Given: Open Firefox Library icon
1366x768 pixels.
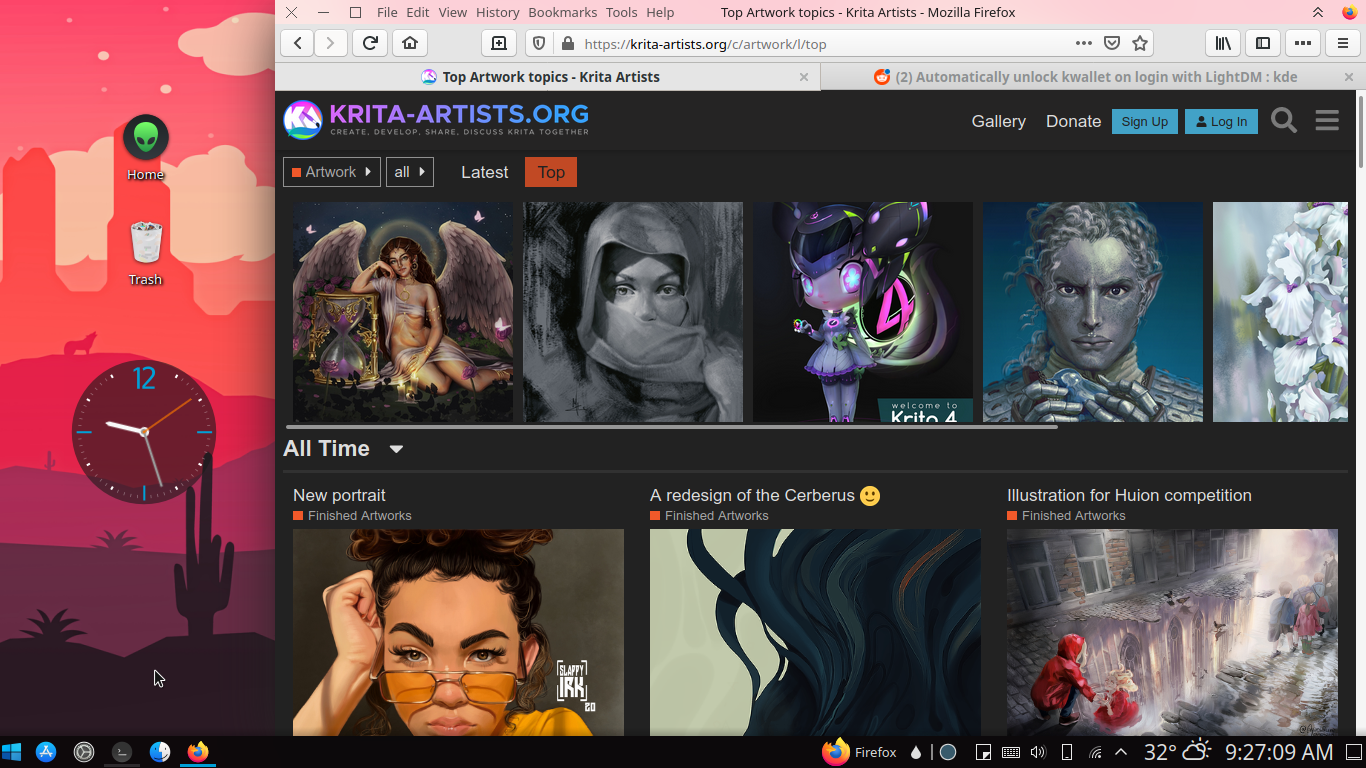Looking at the screenshot, I should point(1223,43).
